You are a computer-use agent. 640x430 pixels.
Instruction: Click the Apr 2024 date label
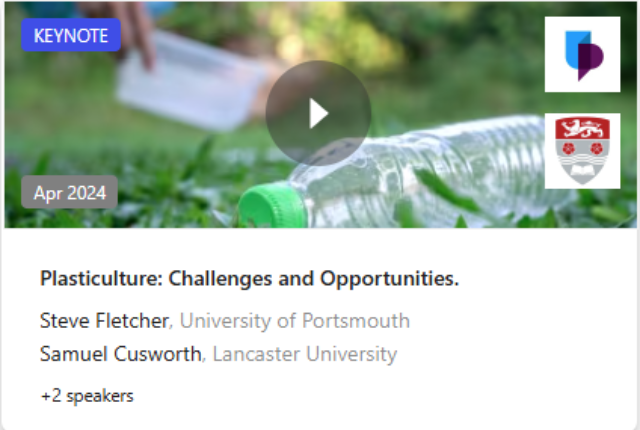69,192
